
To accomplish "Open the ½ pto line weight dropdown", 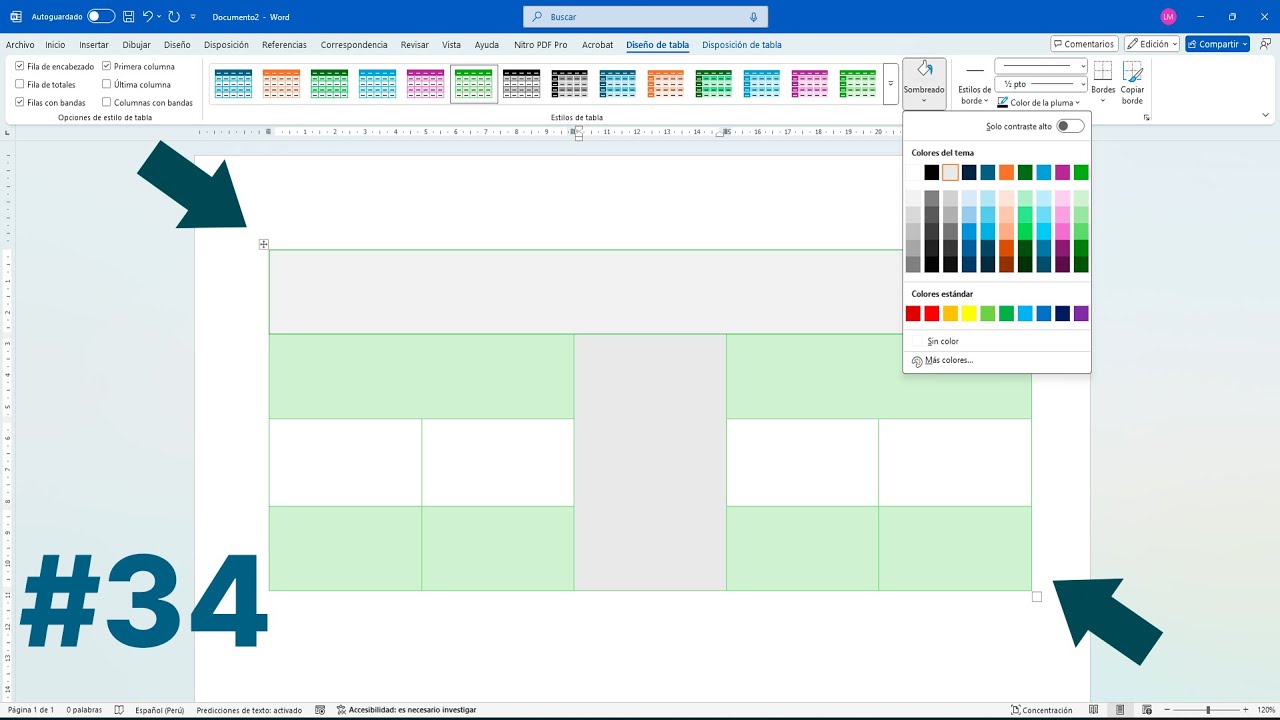I will pyautogui.click(x=1041, y=84).
